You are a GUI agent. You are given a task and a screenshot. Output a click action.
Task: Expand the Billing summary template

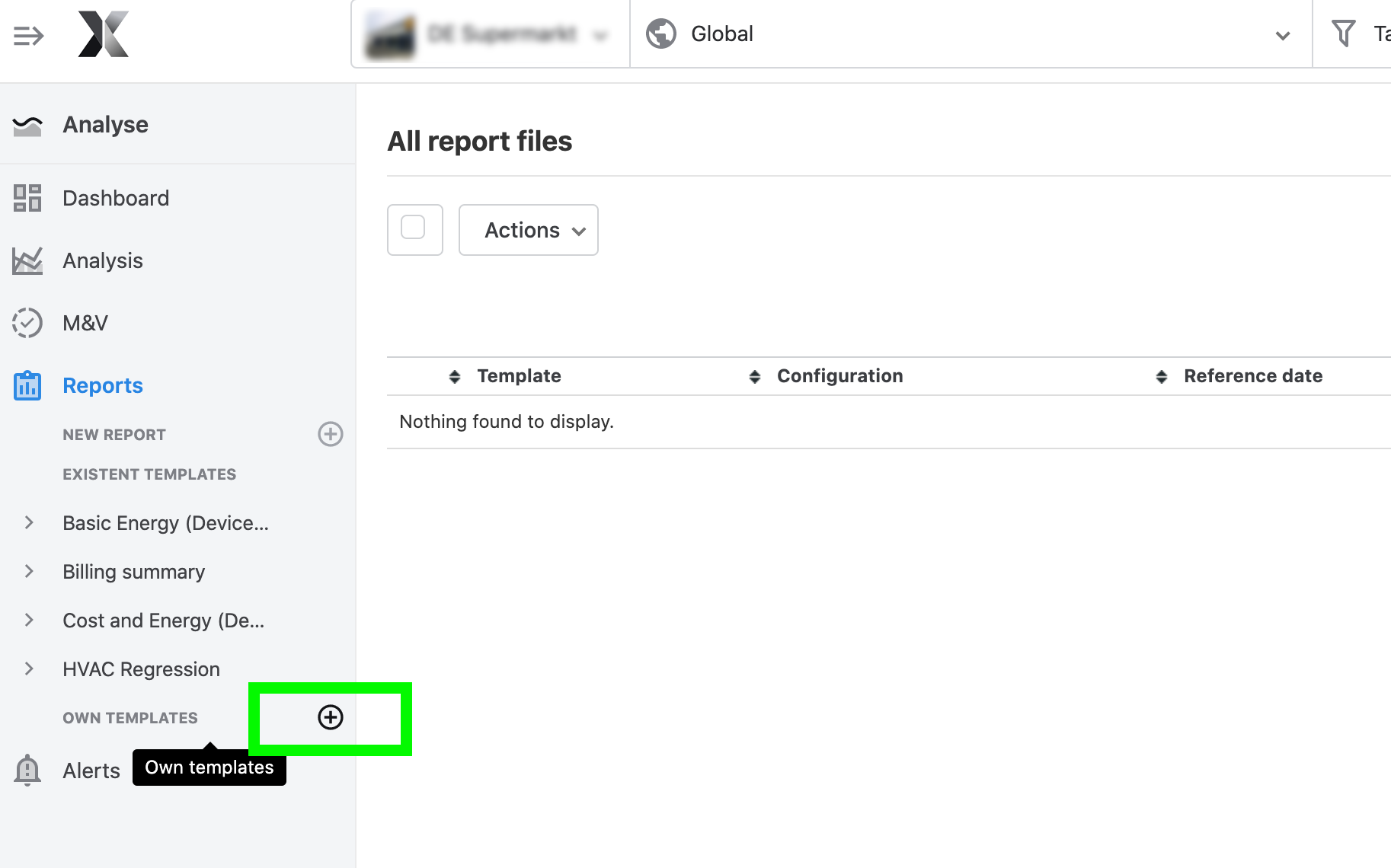pos(29,571)
